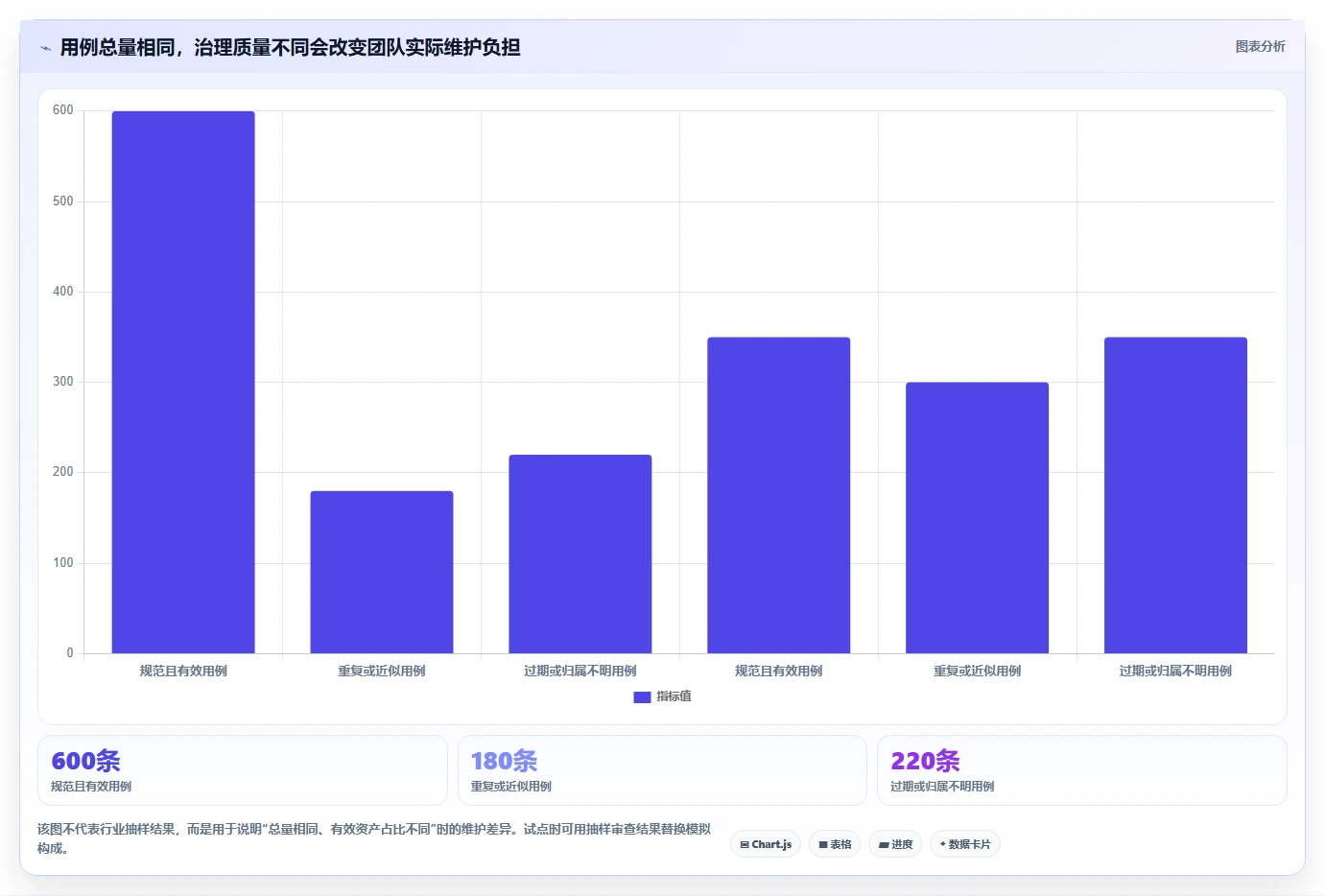The height and width of the screenshot is (896, 1325).
Task: Click the y-axis label 300
Action: [x=63, y=382]
